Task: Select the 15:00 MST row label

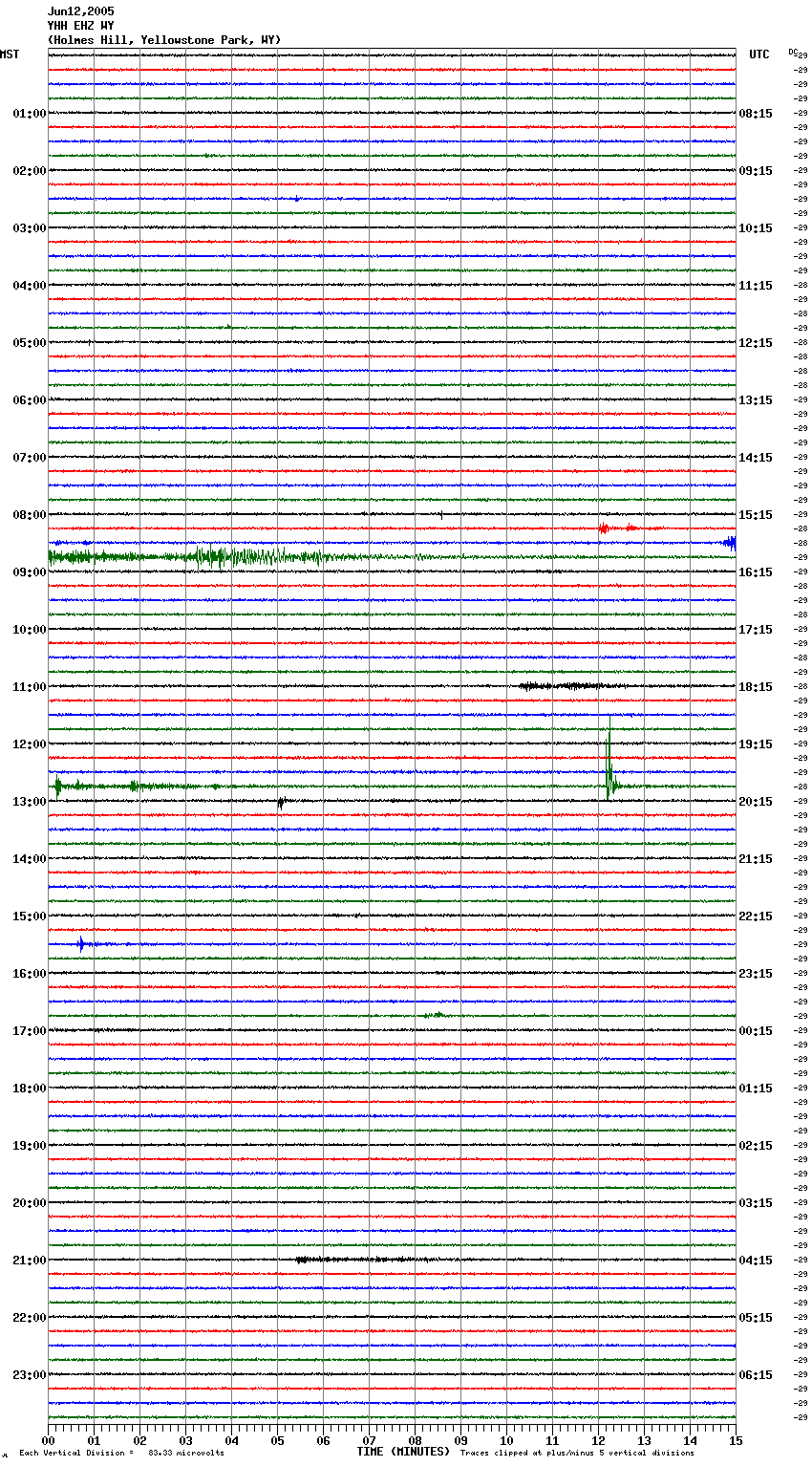Action: pyautogui.click(x=30, y=916)
